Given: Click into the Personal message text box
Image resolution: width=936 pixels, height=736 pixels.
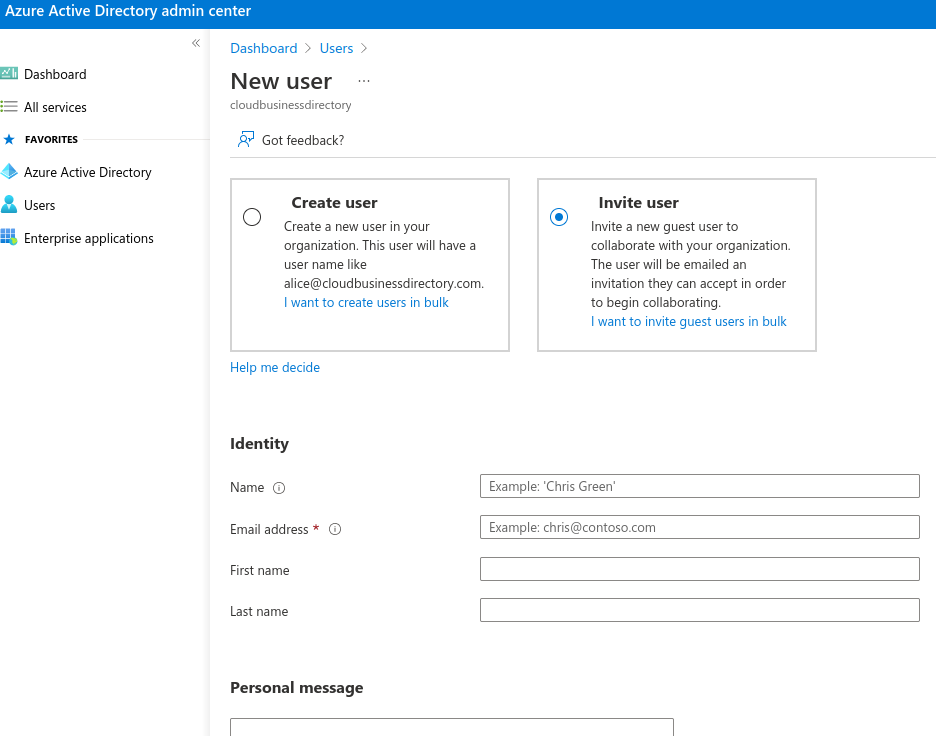Looking at the screenshot, I should [x=452, y=727].
